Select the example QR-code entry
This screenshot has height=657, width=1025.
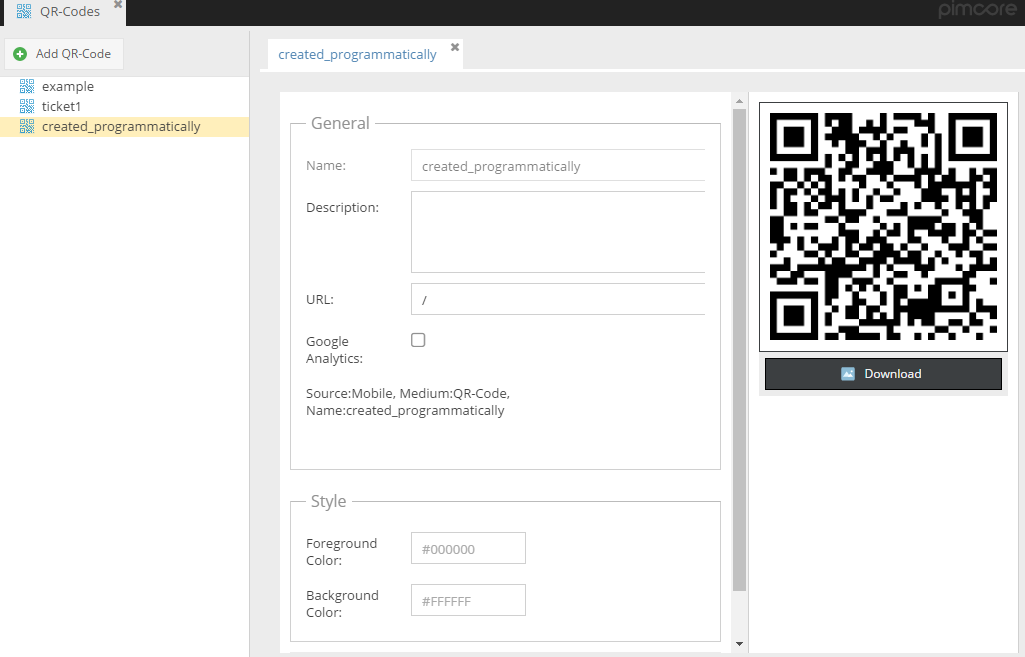(67, 87)
